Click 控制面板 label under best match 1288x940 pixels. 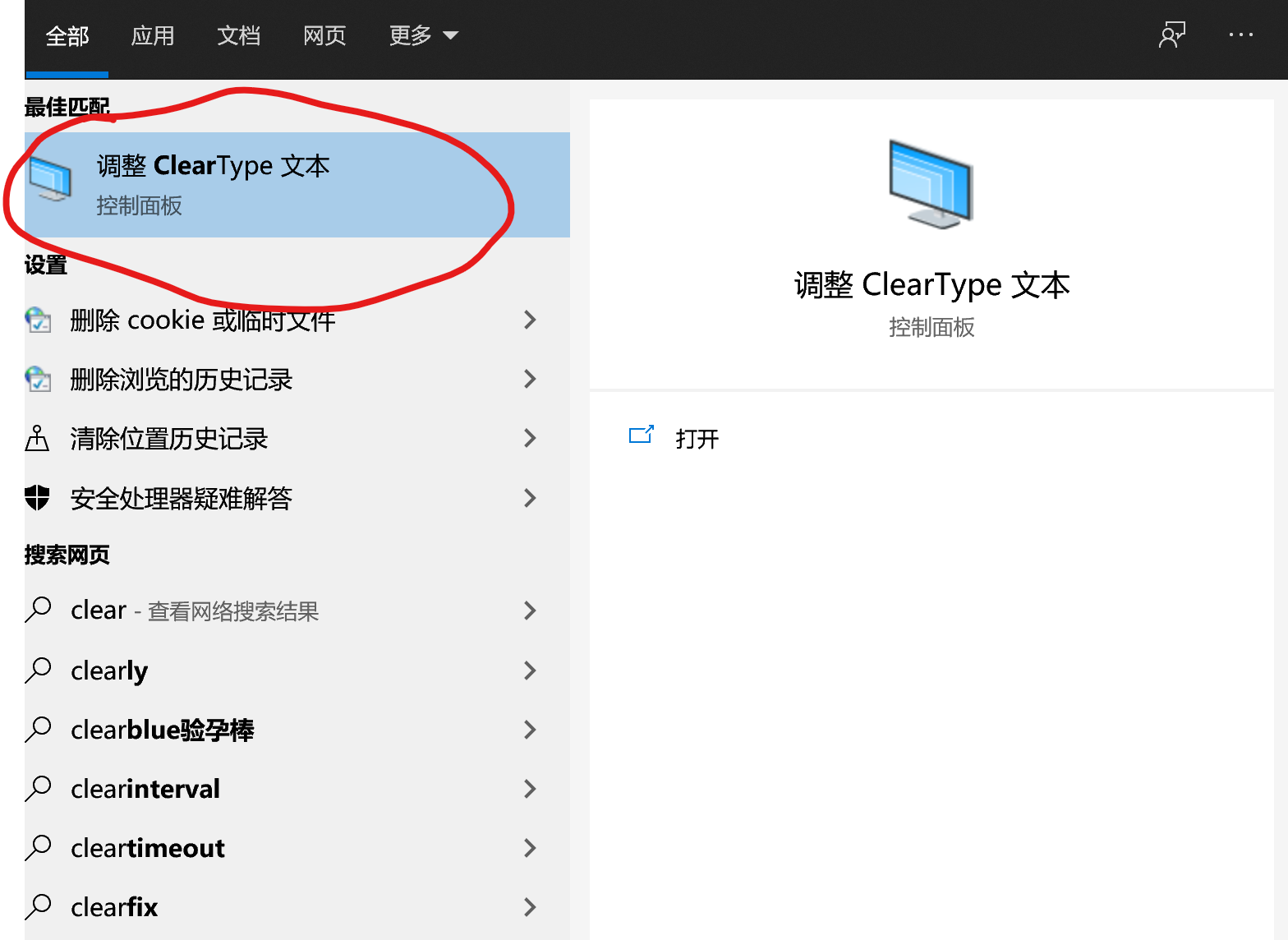139,205
